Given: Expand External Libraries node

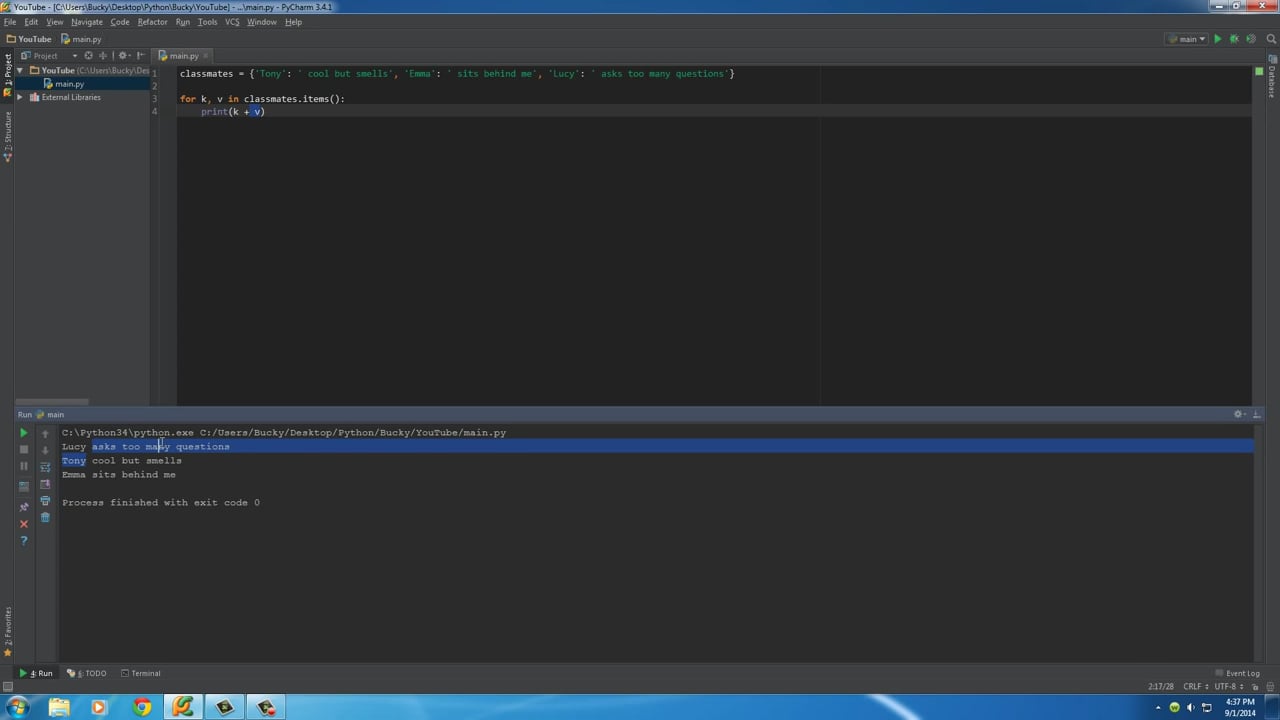Looking at the screenshot, I should pos(21,97).
